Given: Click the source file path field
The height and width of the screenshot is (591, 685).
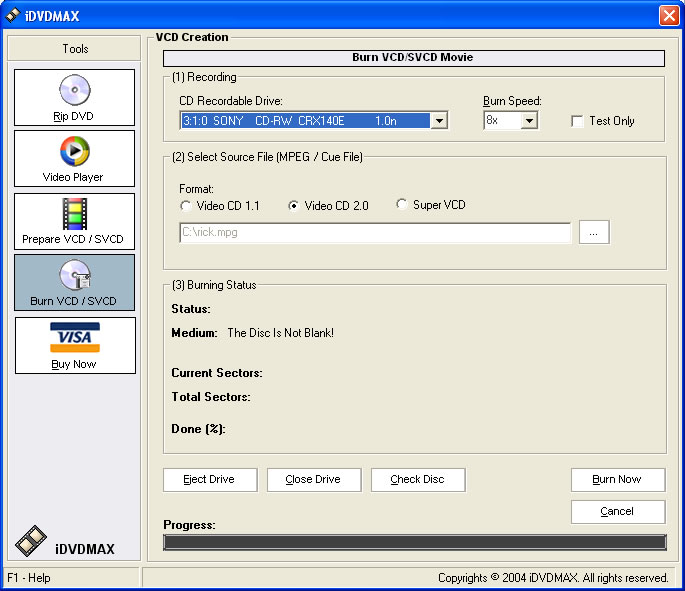Looking at the screenshot, I should pos(375,232).
